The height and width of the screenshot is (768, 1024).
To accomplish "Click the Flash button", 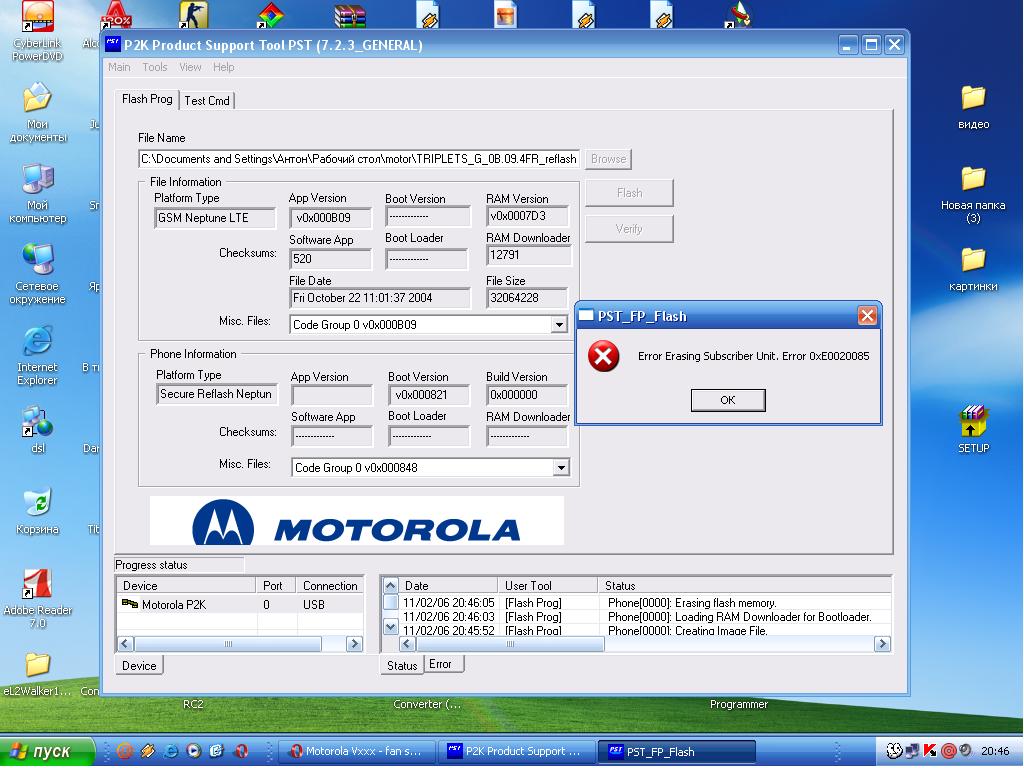I will click(629, 193).
